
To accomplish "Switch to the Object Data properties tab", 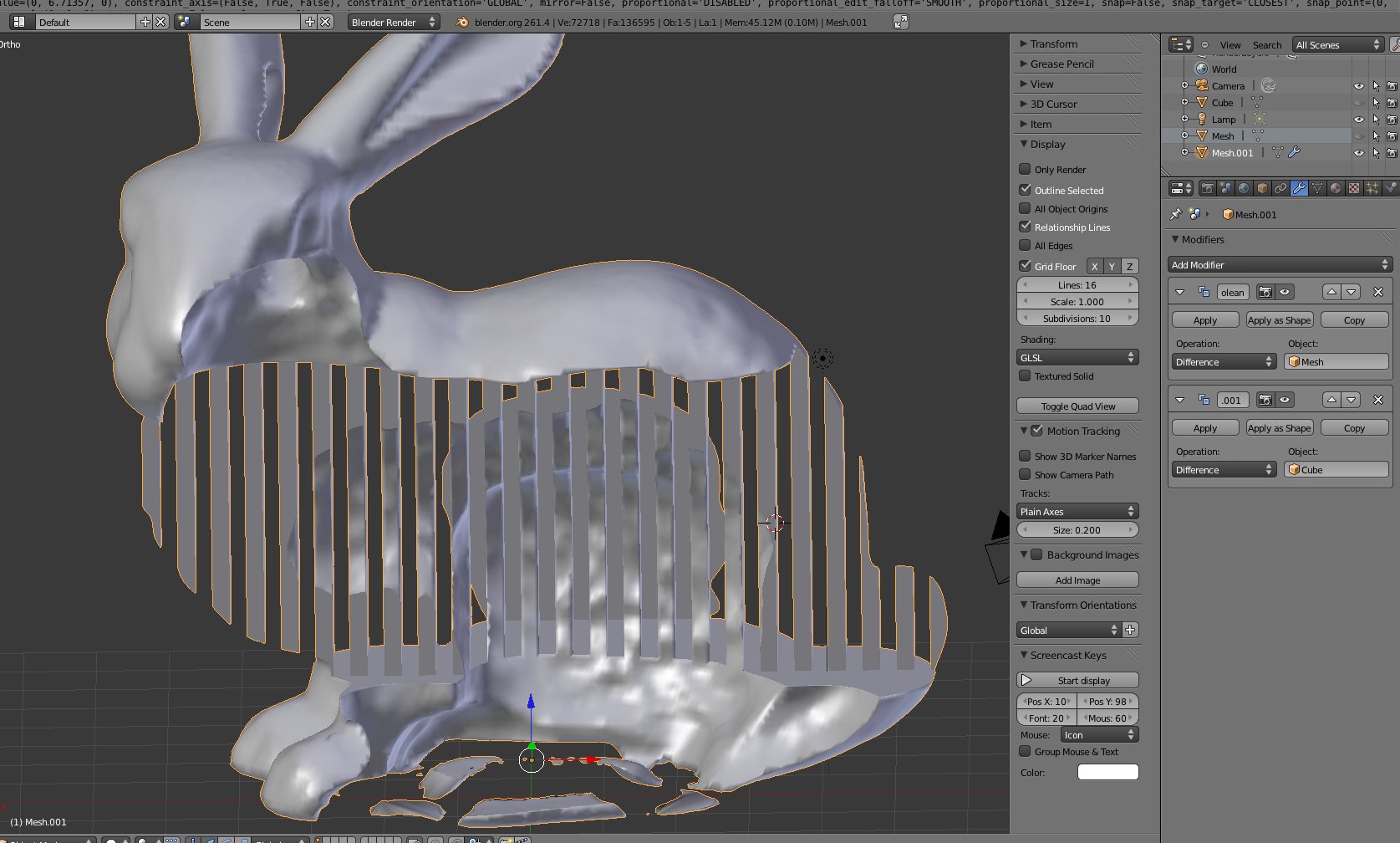I will tap(1317, 189).
